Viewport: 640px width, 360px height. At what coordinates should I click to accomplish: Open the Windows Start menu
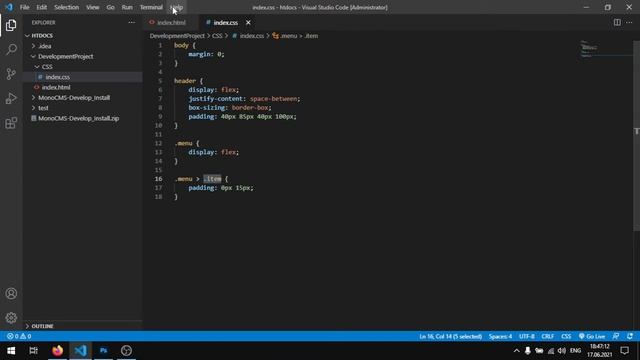click(x=11, y=351)
